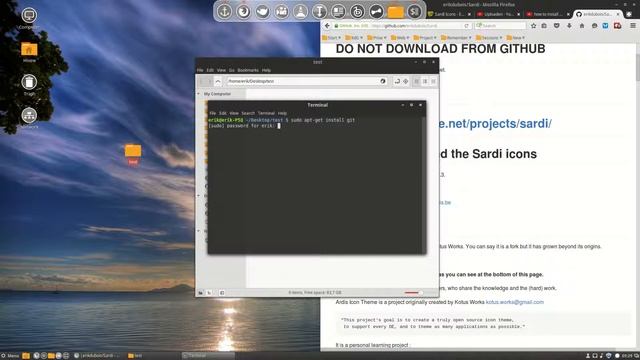This screenshot has height=360, width=640.
Task: Click the bone-shaped dock icon
Action: [x=376, y=11]
